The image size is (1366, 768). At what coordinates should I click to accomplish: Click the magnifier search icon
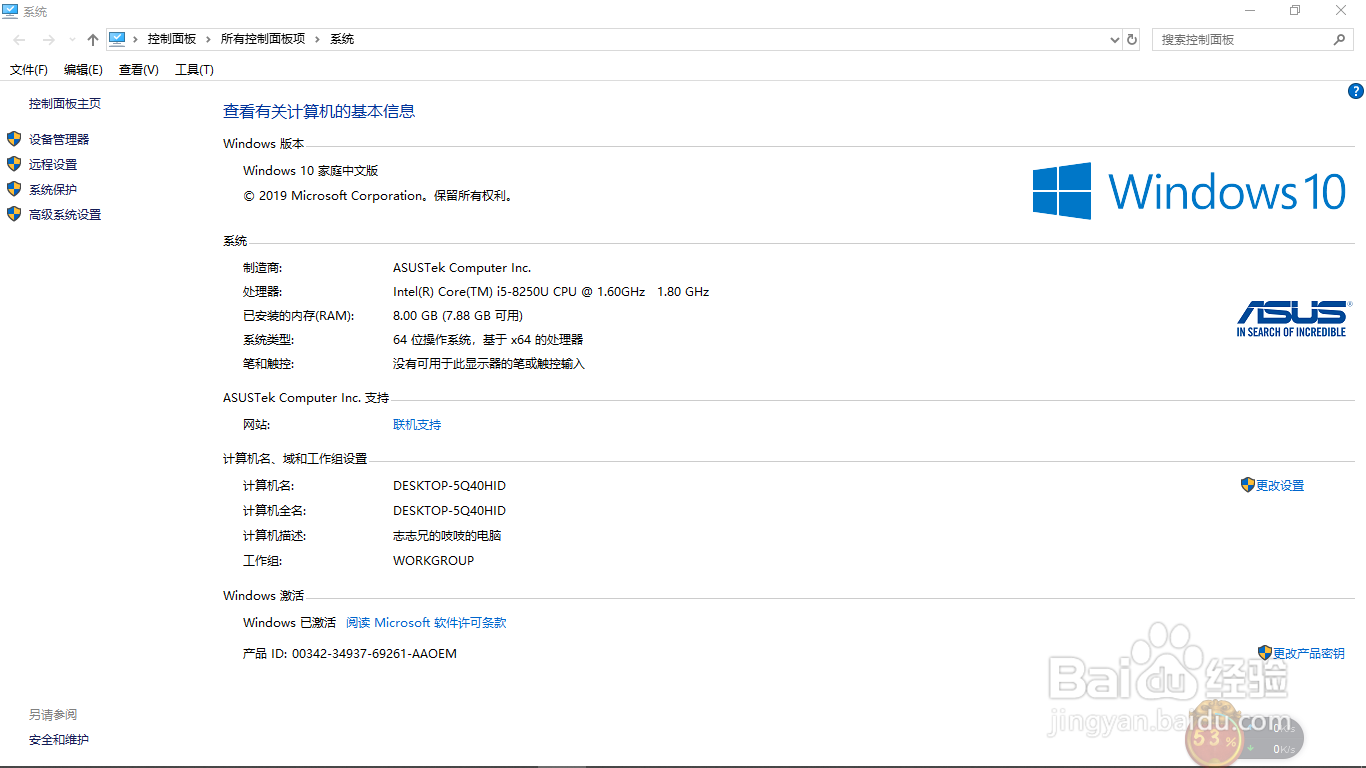1340,39
